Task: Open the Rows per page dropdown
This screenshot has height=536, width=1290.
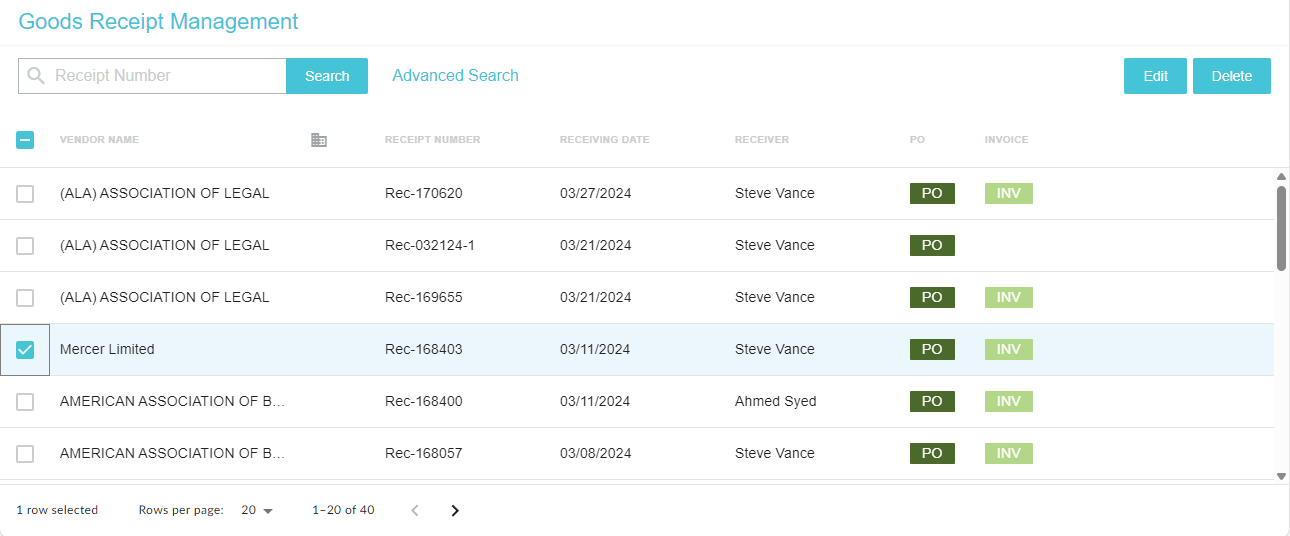Action: pos(257,510)
